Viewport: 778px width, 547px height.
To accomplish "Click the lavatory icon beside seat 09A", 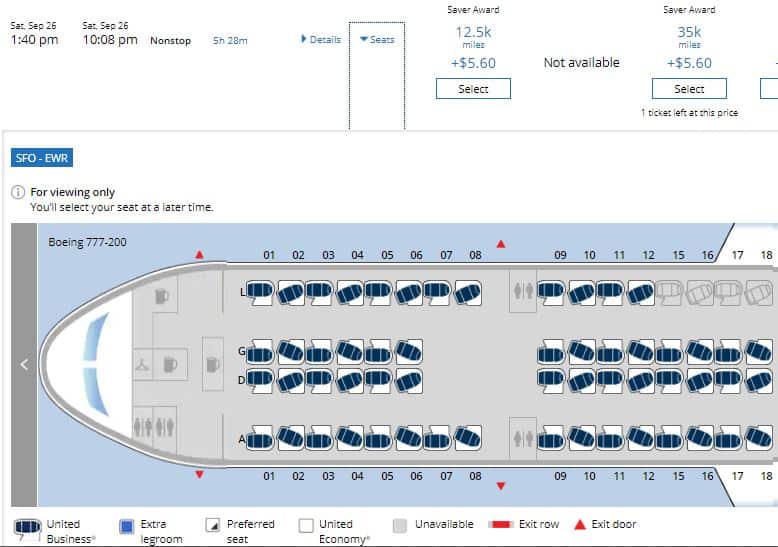I will (x=523, y=439).
